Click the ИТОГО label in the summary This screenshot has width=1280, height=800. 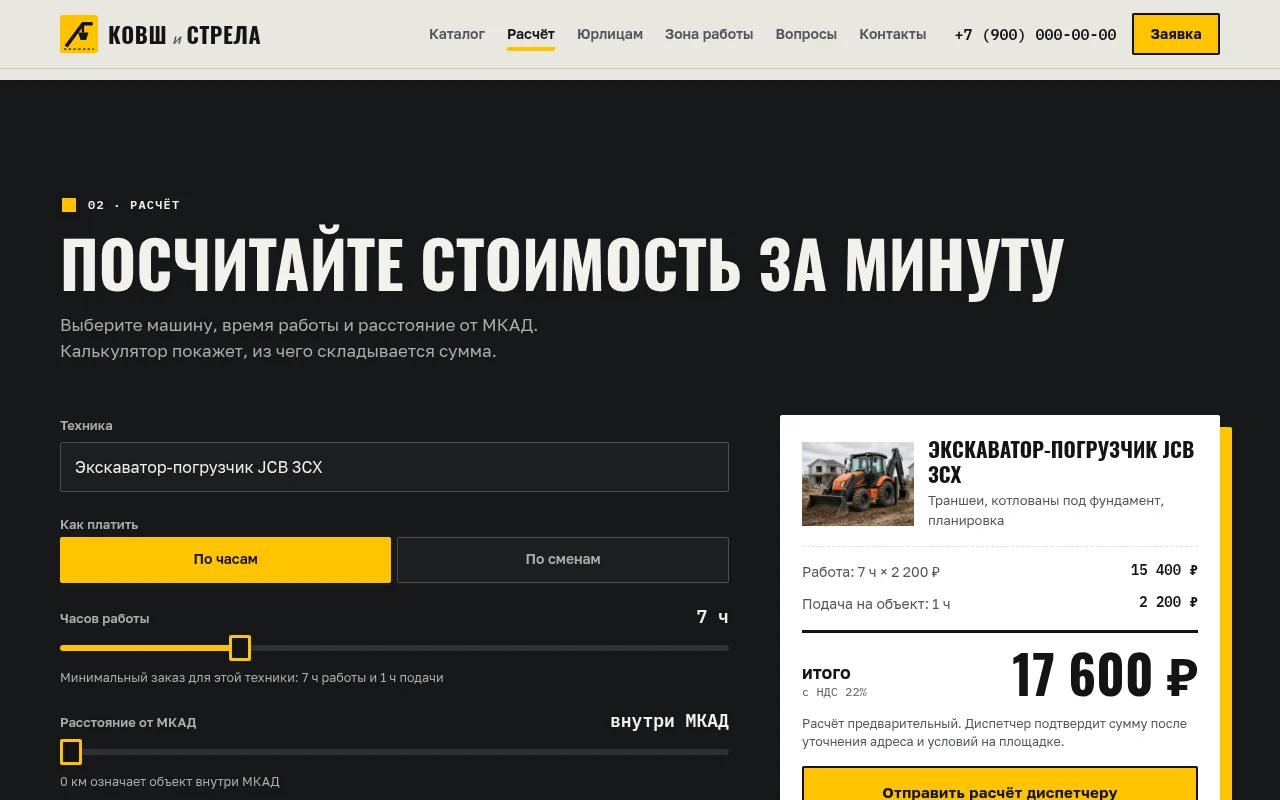826,673
